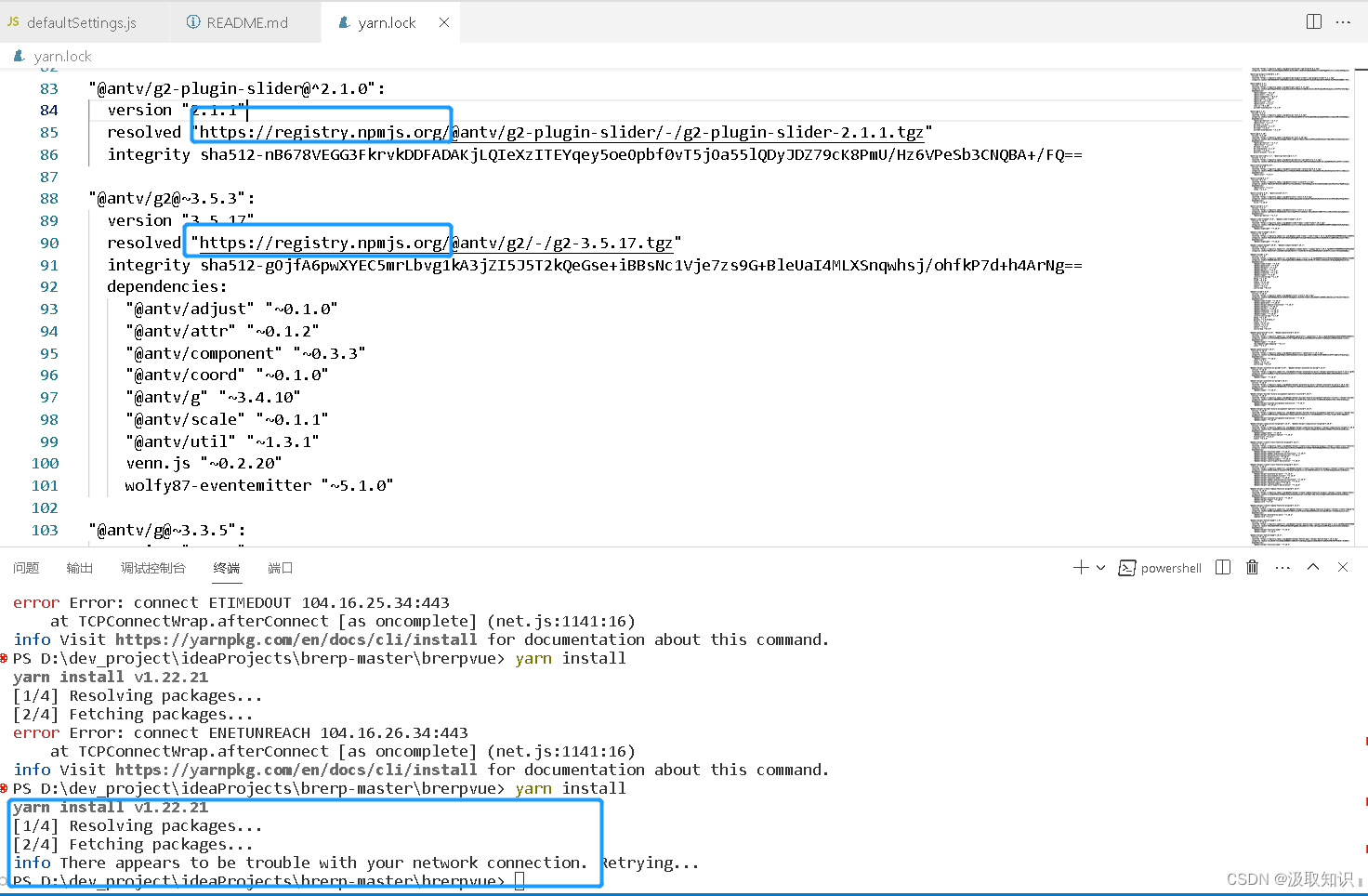Click the "@antv/g2@~3.5.3" entry line
This screenshot has width=1368, height=896.
click(x=171, y=198)
